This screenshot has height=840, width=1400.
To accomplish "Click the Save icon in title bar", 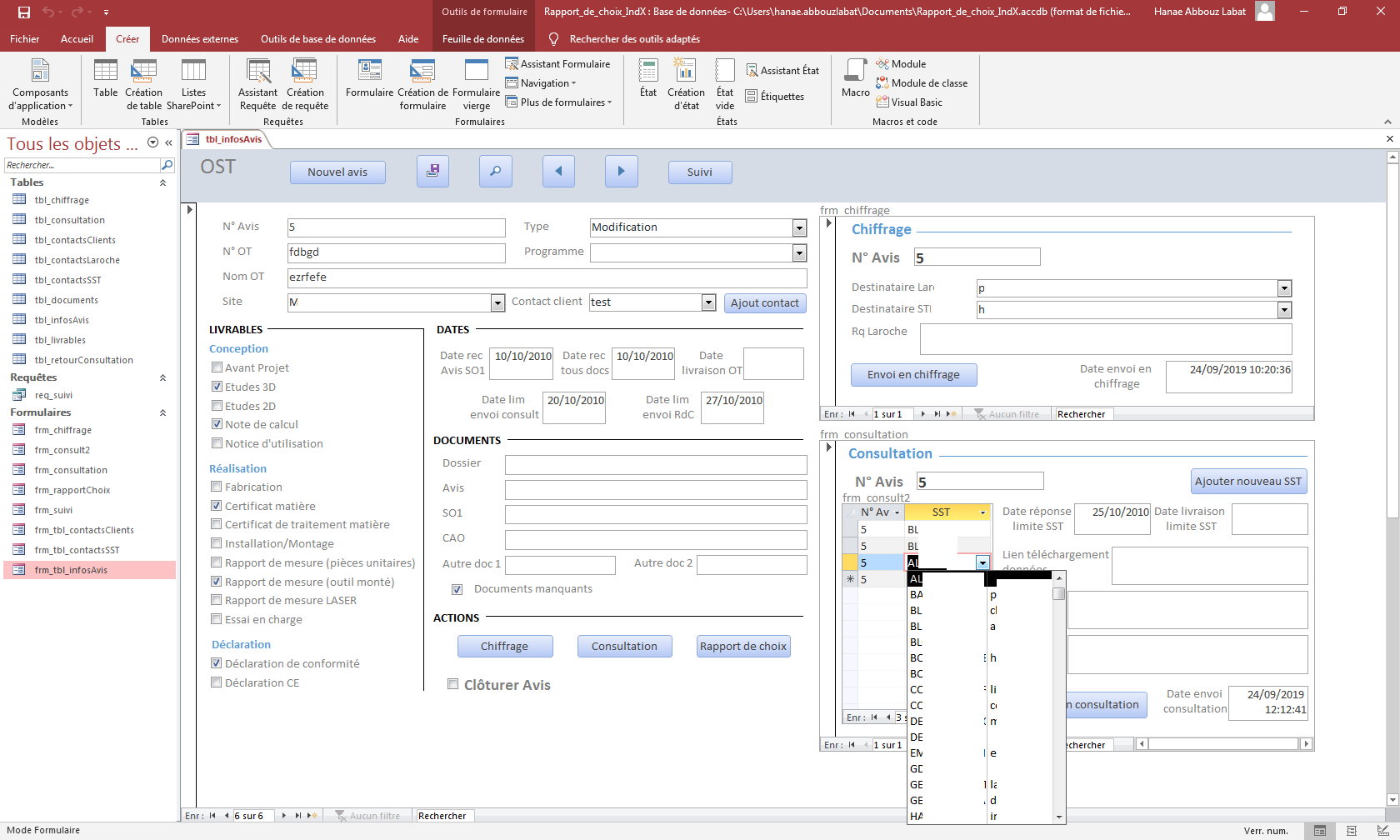I will (24, 12).
